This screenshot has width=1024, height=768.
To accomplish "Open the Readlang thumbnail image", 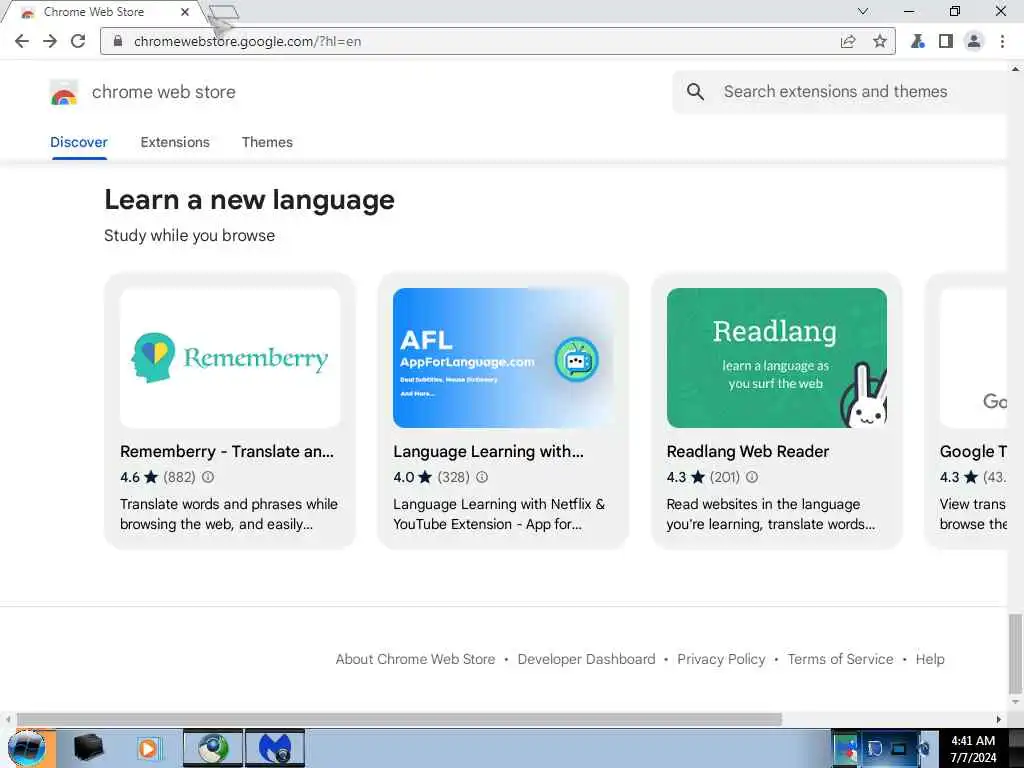I will click(776, 358).
